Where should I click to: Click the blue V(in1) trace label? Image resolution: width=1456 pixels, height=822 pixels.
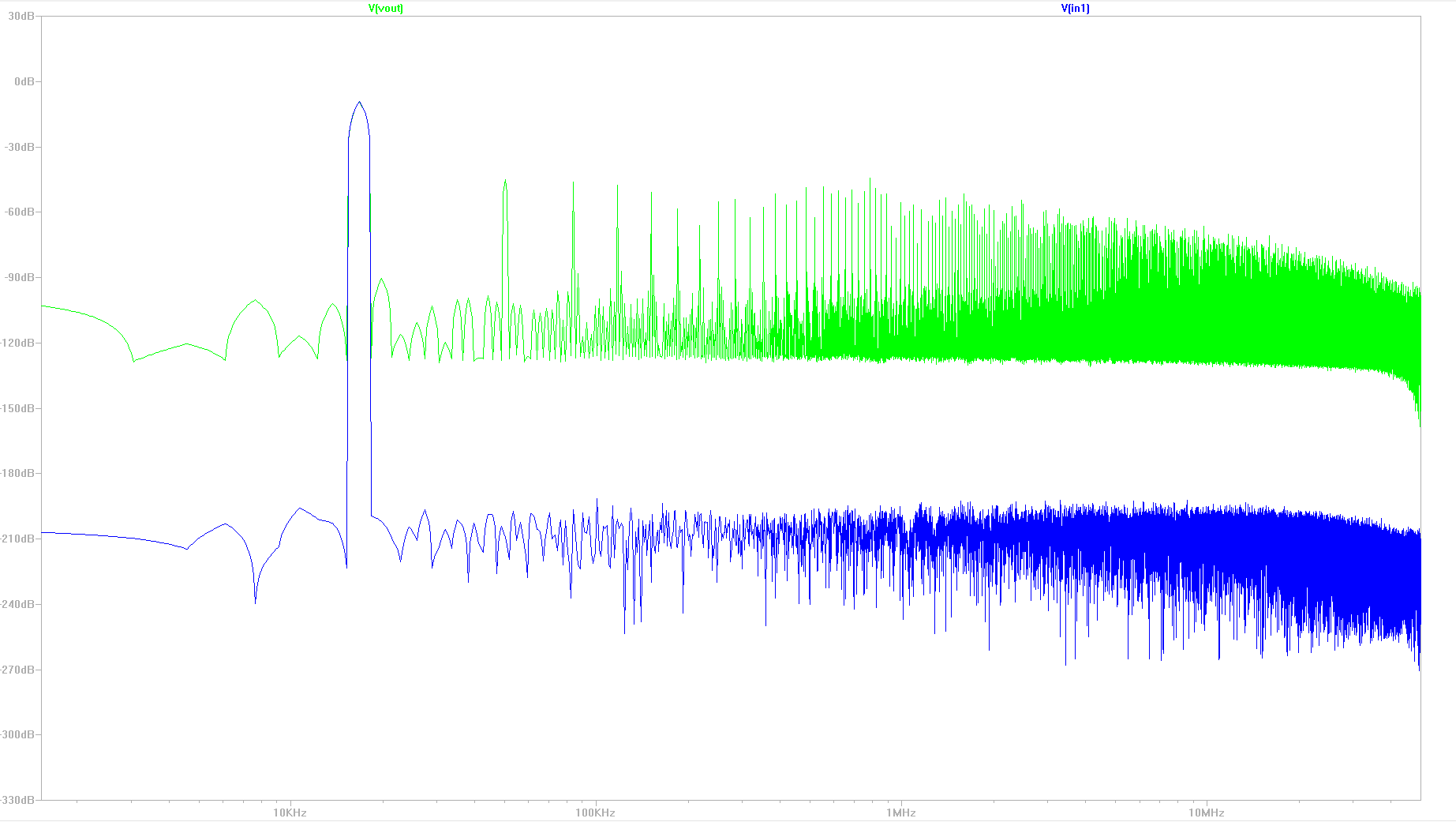[x=1075, y=9]
